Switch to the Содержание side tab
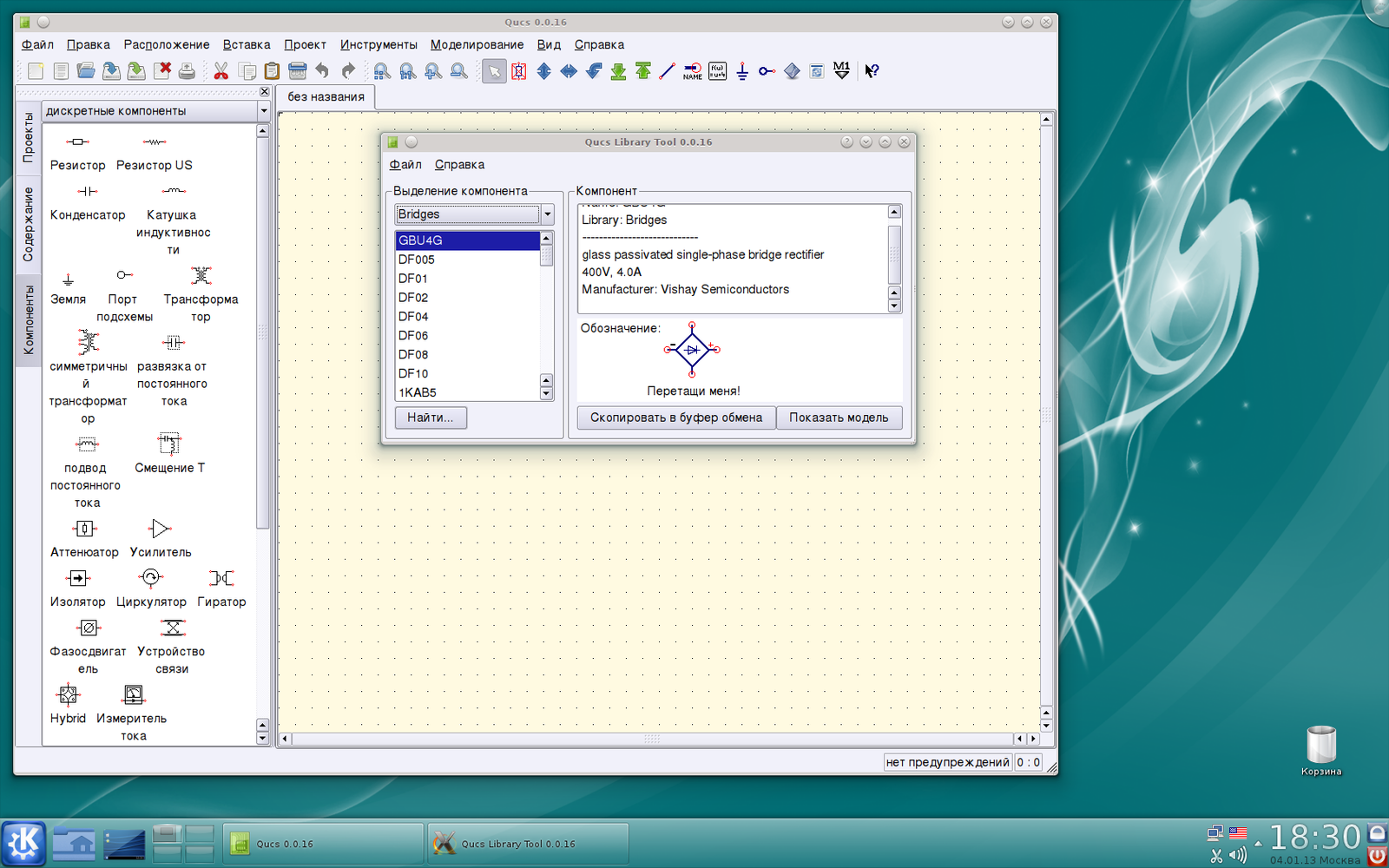 click(x=28, y=224)
